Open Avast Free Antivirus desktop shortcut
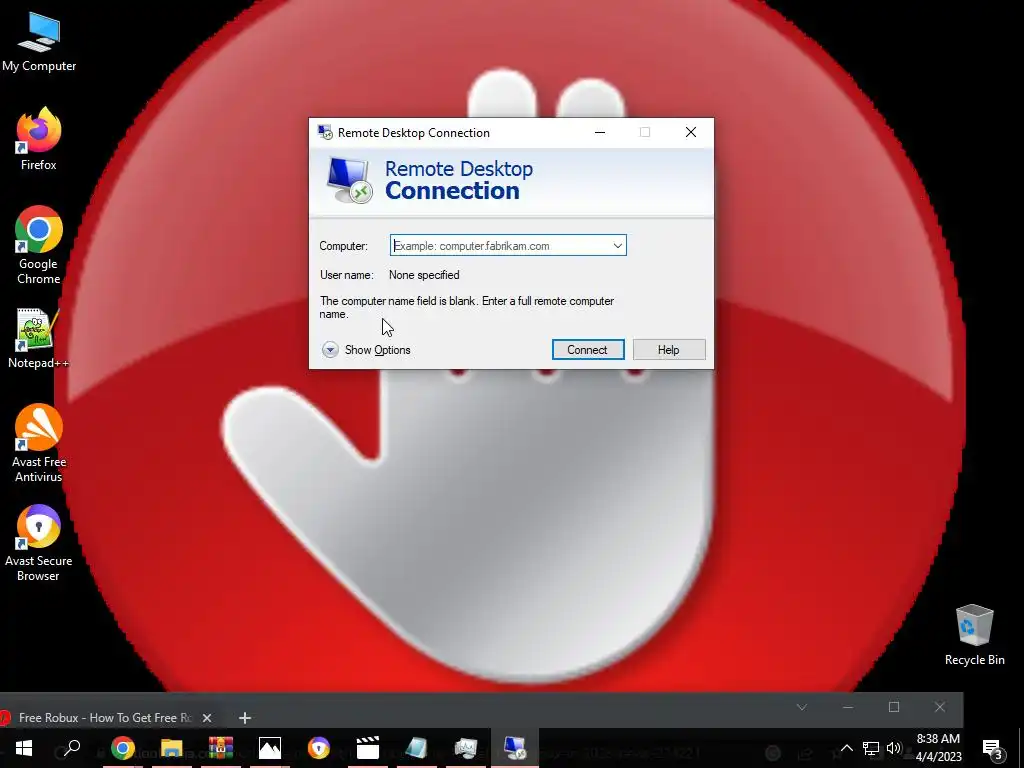Screen dimensions: 1024x768 click(39, 443)
